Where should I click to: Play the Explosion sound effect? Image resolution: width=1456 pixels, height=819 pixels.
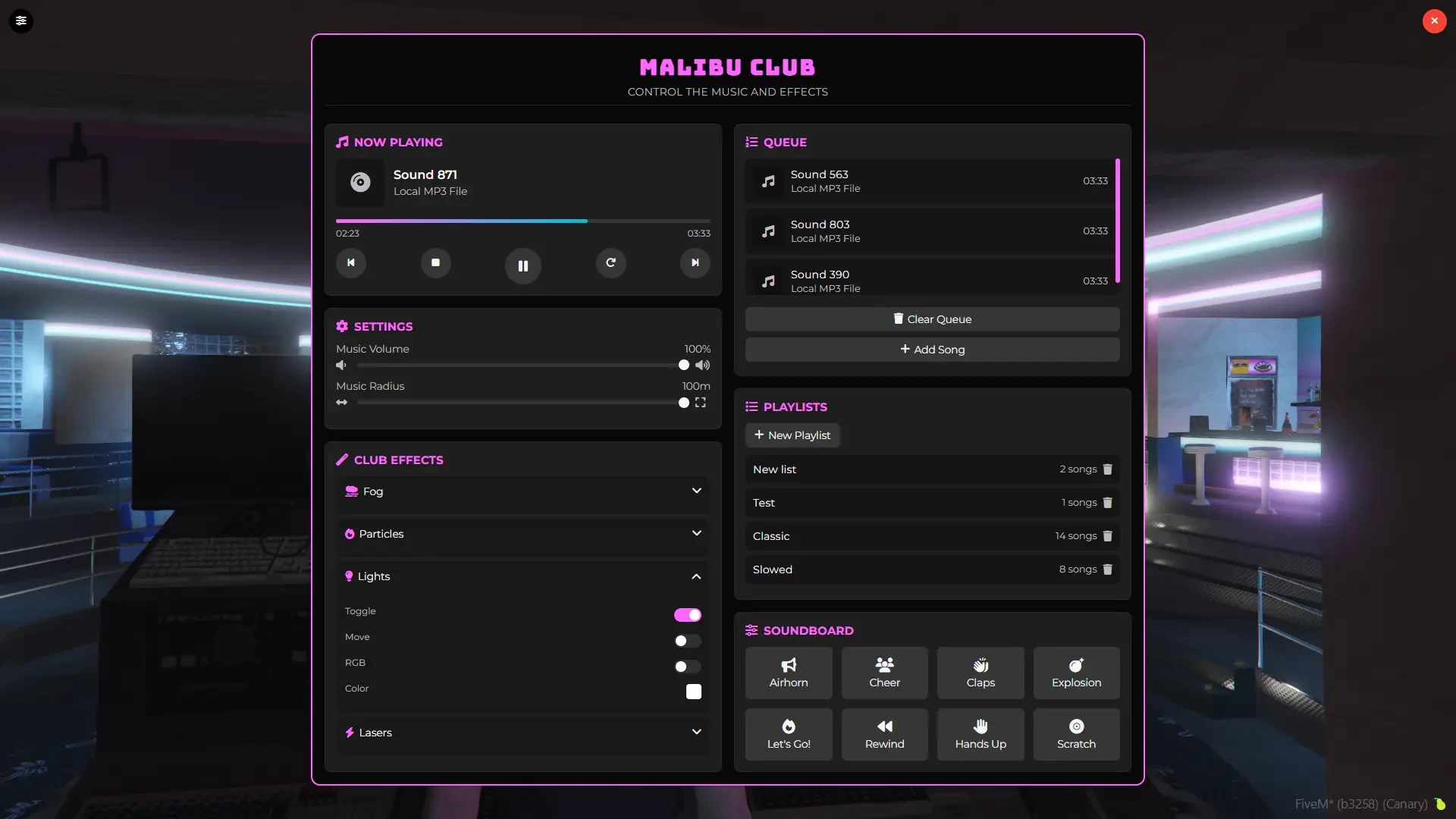[1077, 673]
